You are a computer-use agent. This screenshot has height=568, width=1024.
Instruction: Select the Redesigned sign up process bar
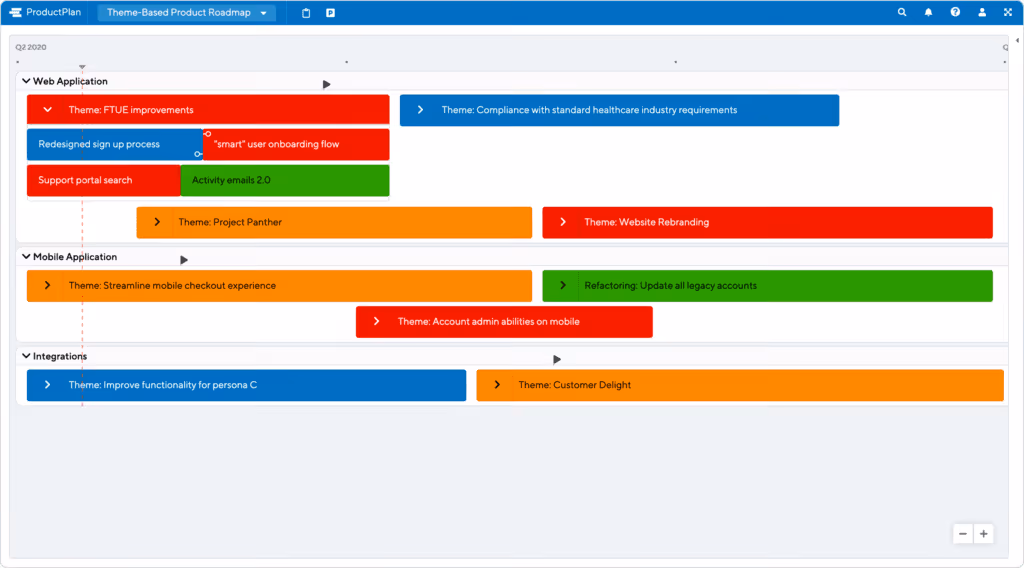point(115,144)
